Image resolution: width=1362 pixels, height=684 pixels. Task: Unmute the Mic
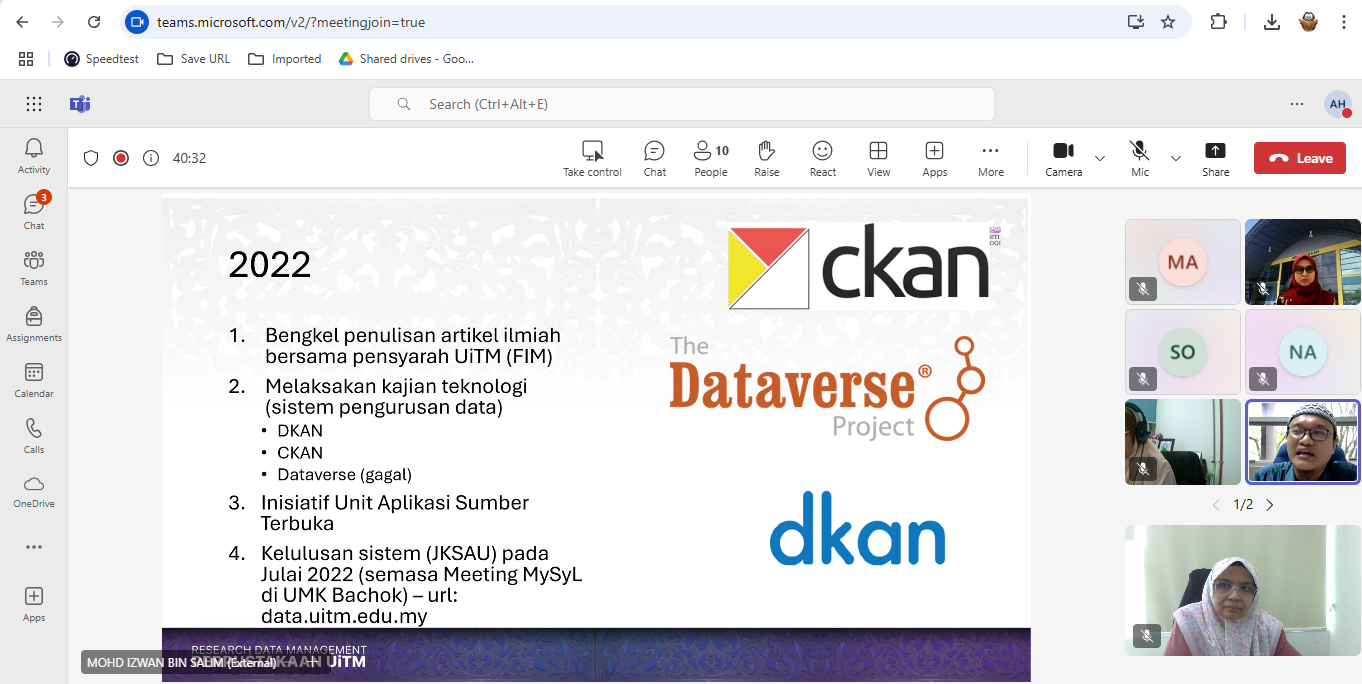(1140, 158)
